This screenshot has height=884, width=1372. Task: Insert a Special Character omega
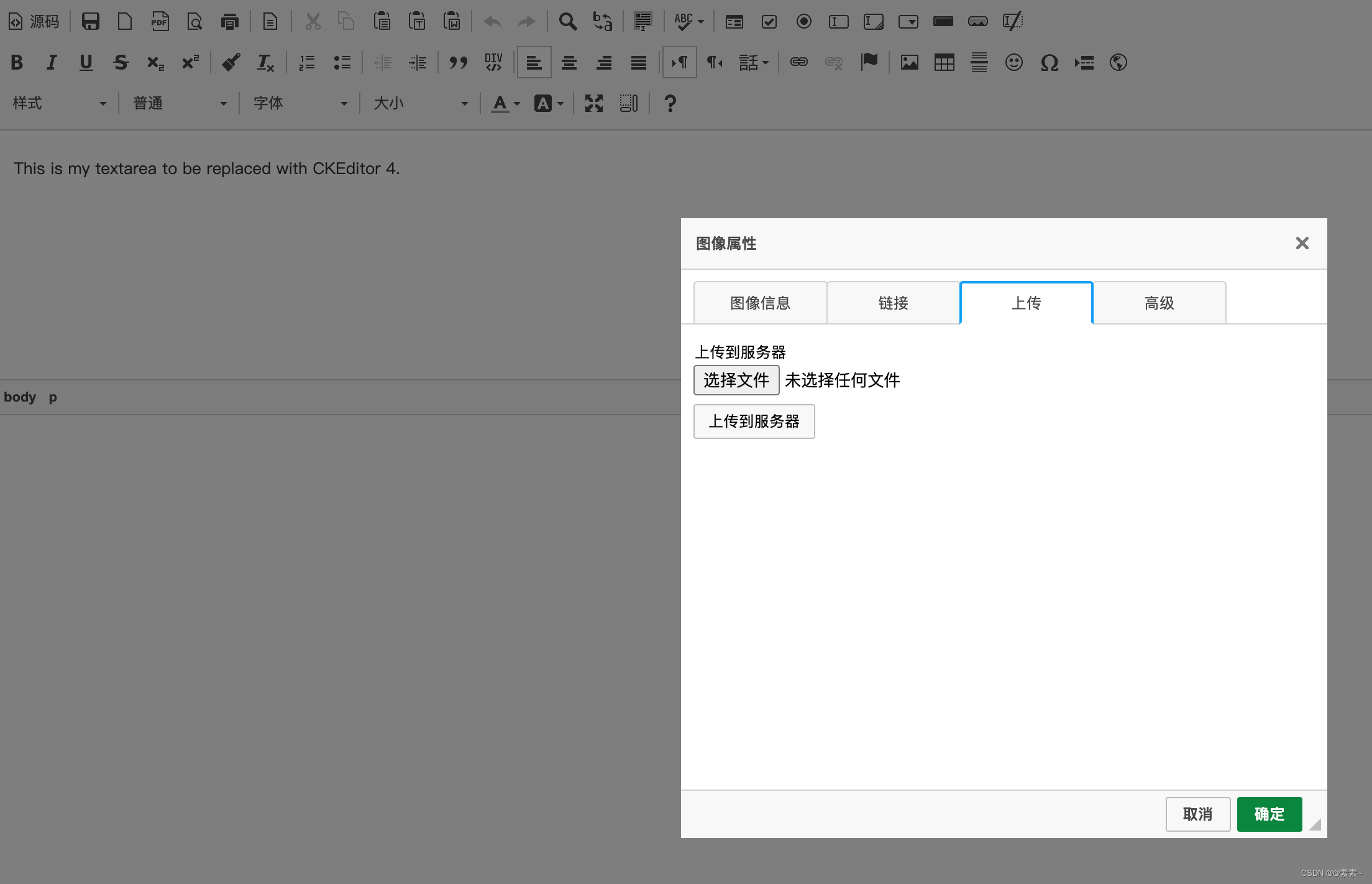point(1049,62)
